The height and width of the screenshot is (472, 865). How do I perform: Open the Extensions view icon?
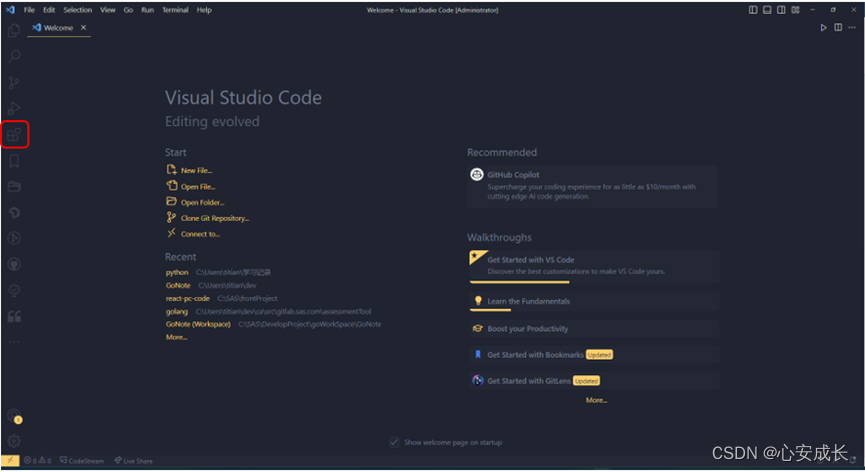[x=14, y=135]
